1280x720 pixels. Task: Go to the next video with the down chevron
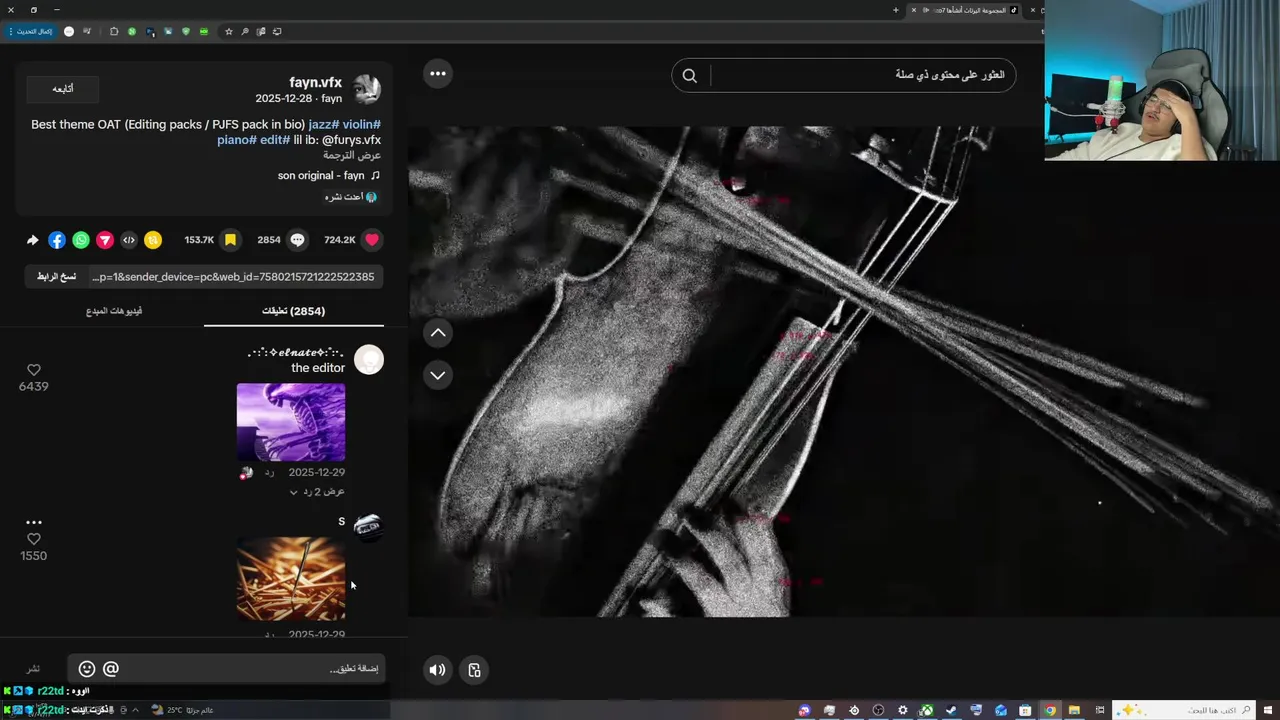click(x=438, y=375)
